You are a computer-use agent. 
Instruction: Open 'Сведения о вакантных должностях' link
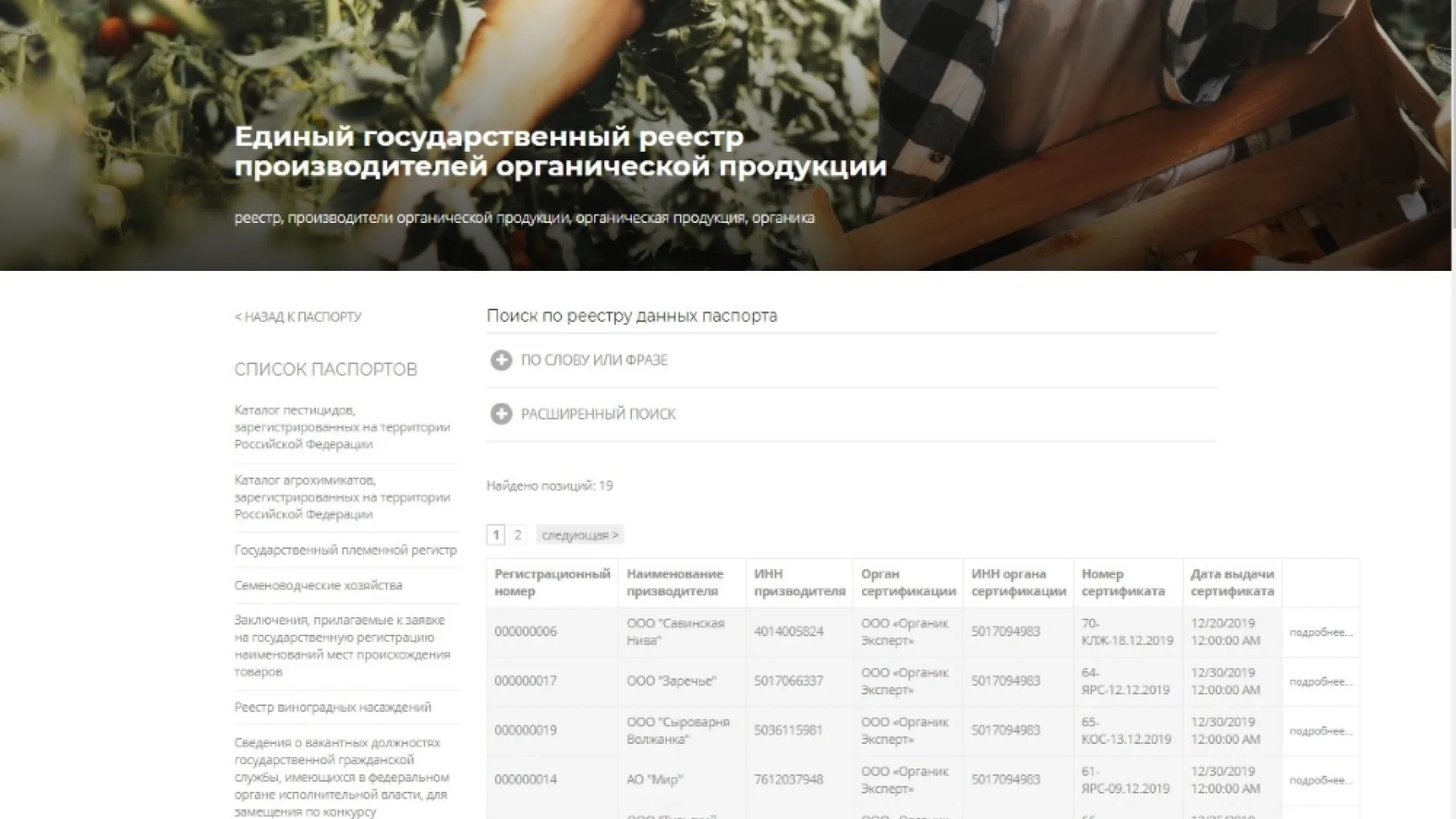342,776
